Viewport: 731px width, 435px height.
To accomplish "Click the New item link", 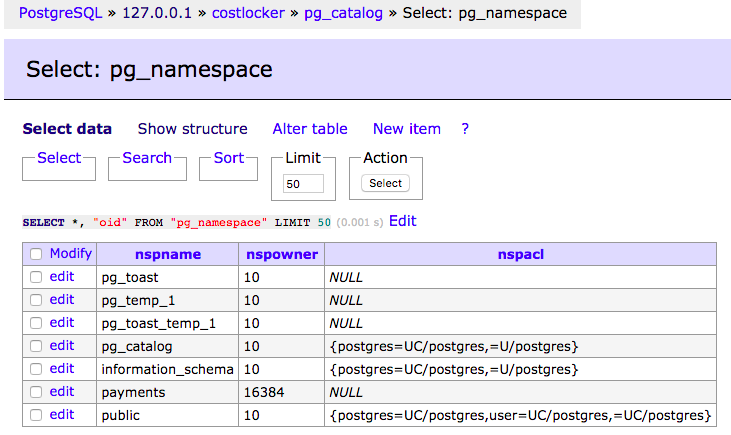I will 407,129.
